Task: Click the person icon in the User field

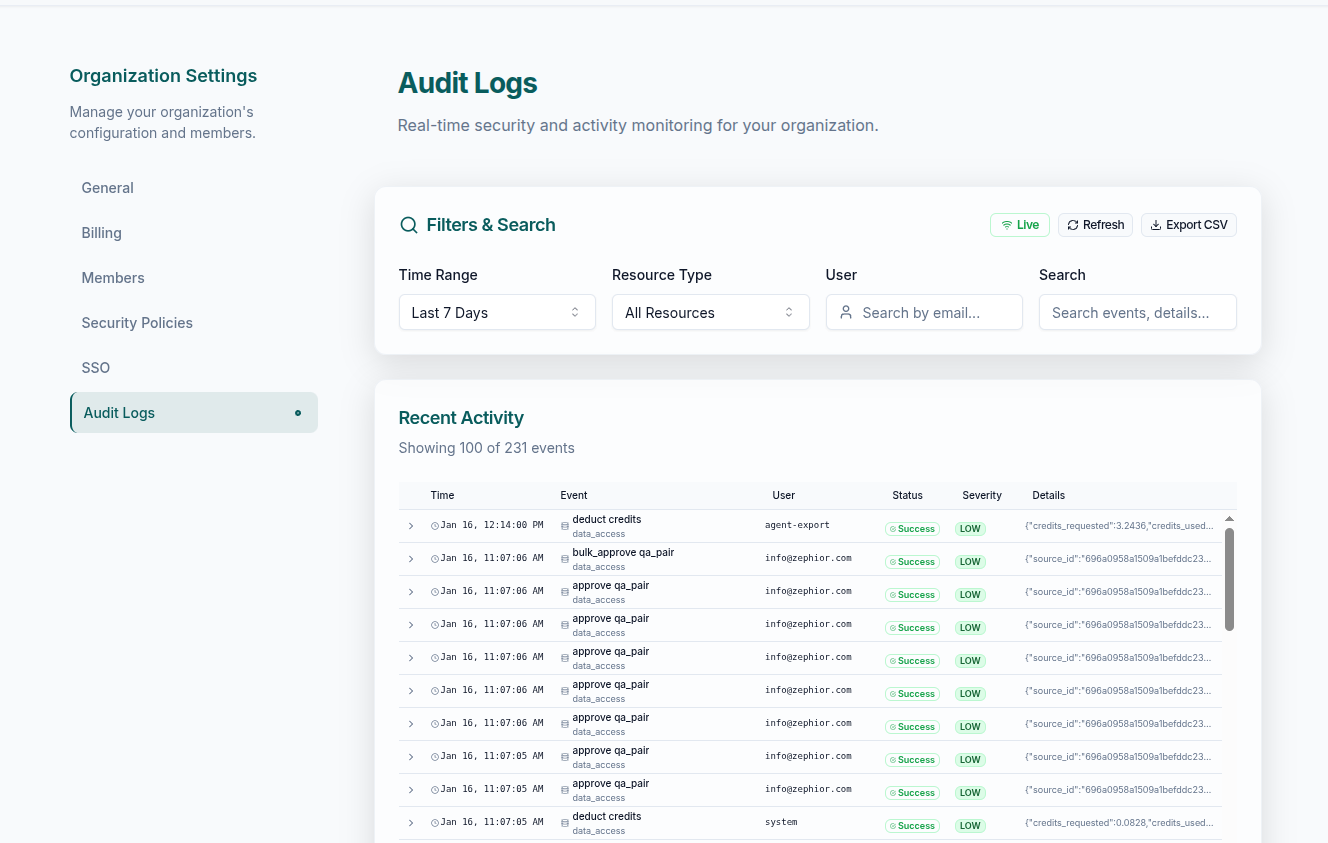Action: coord(846,312)
